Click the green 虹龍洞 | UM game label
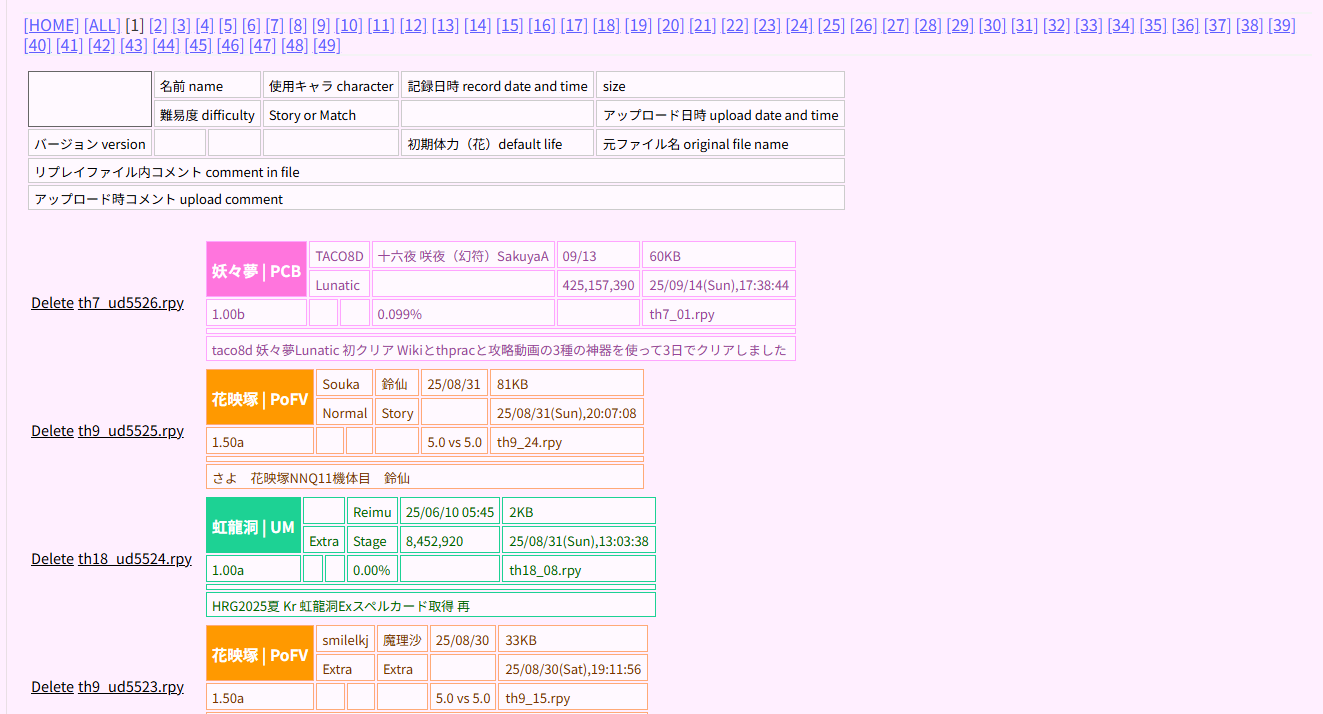The height and width of the screenshot is (714, 1323). 253,526
